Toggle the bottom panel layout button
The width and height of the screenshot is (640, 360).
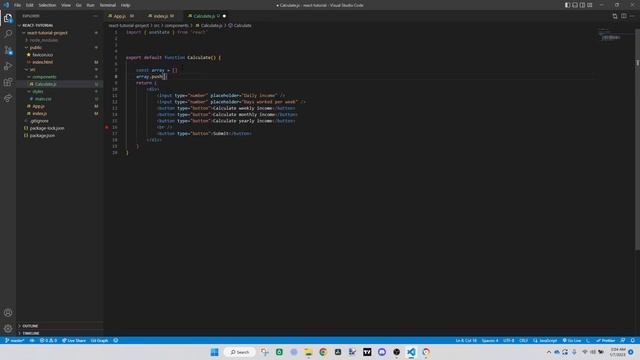pos(575,5)
